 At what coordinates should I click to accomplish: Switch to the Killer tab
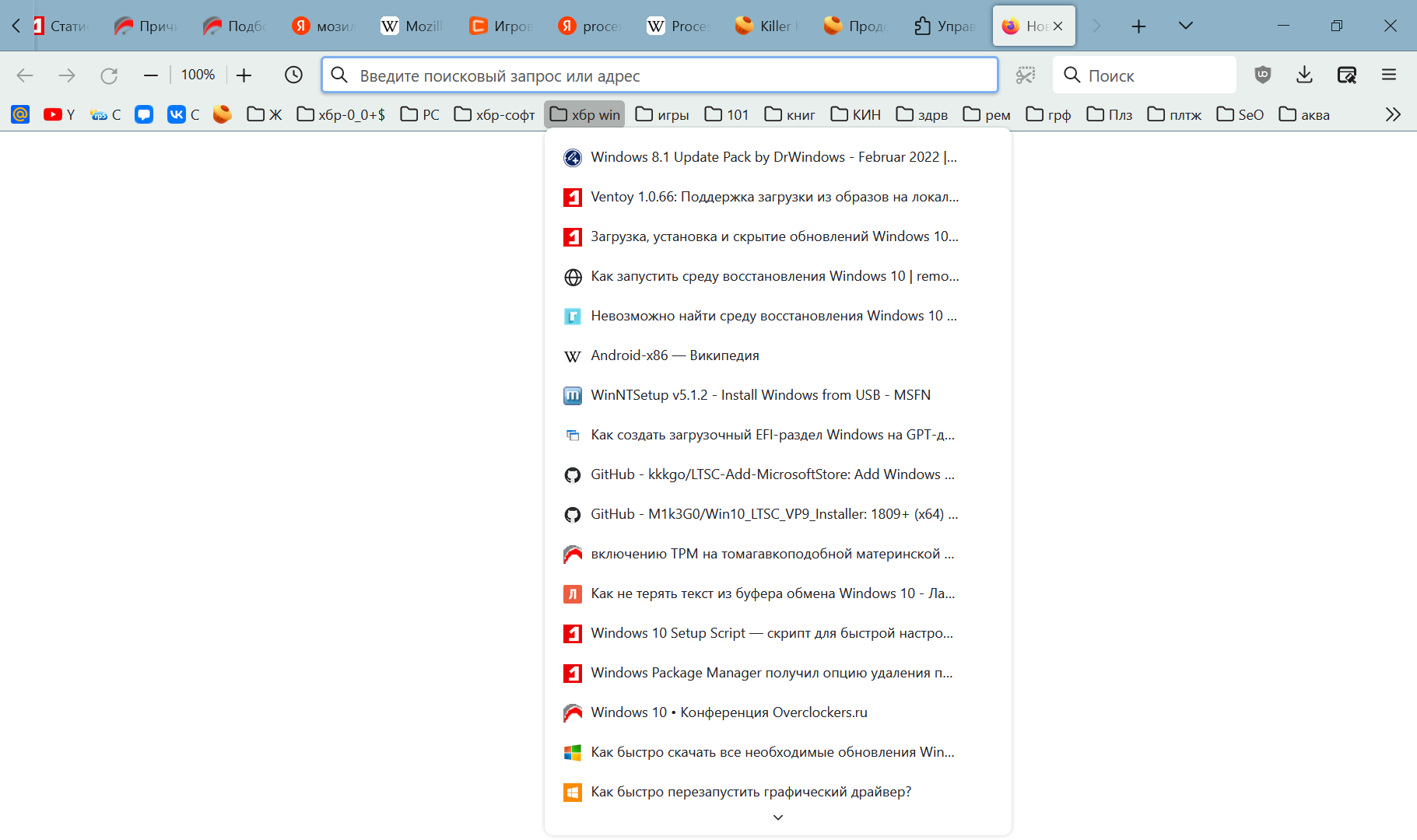pos(766,26)
